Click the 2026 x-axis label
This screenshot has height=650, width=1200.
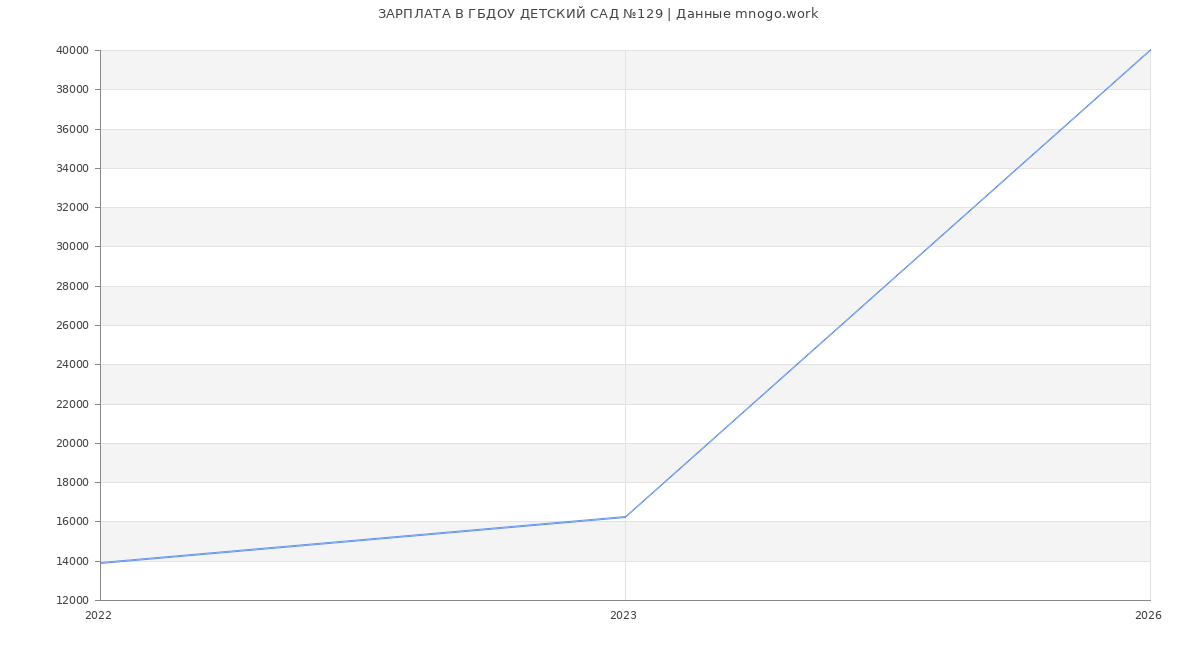[1148, 615]
